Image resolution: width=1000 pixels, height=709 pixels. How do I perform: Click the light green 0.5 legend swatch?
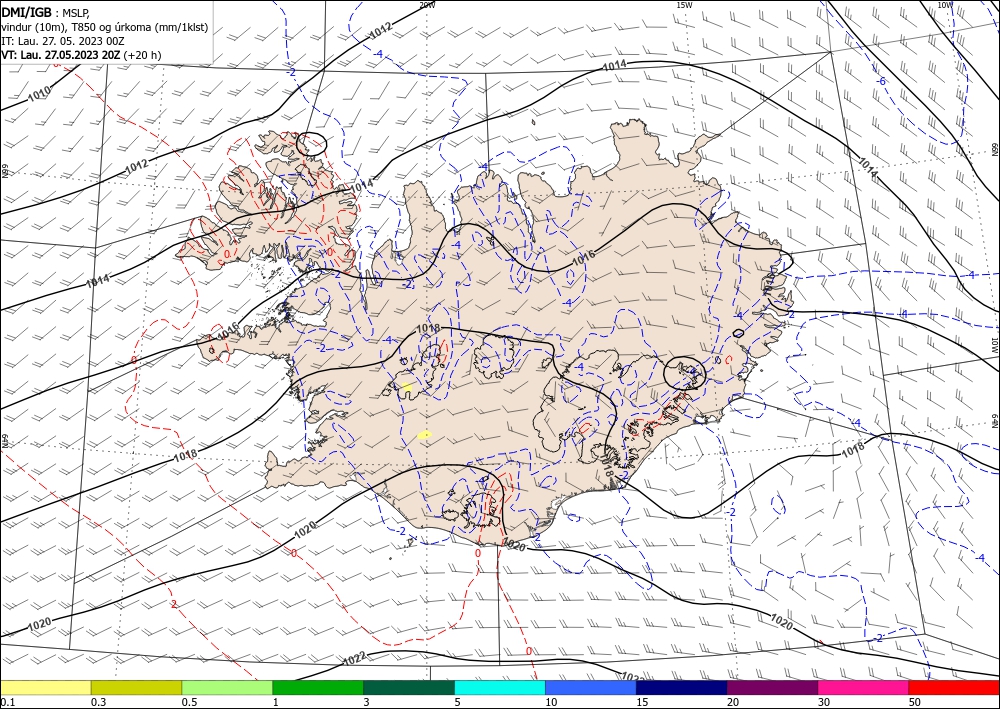click(227, 687)
